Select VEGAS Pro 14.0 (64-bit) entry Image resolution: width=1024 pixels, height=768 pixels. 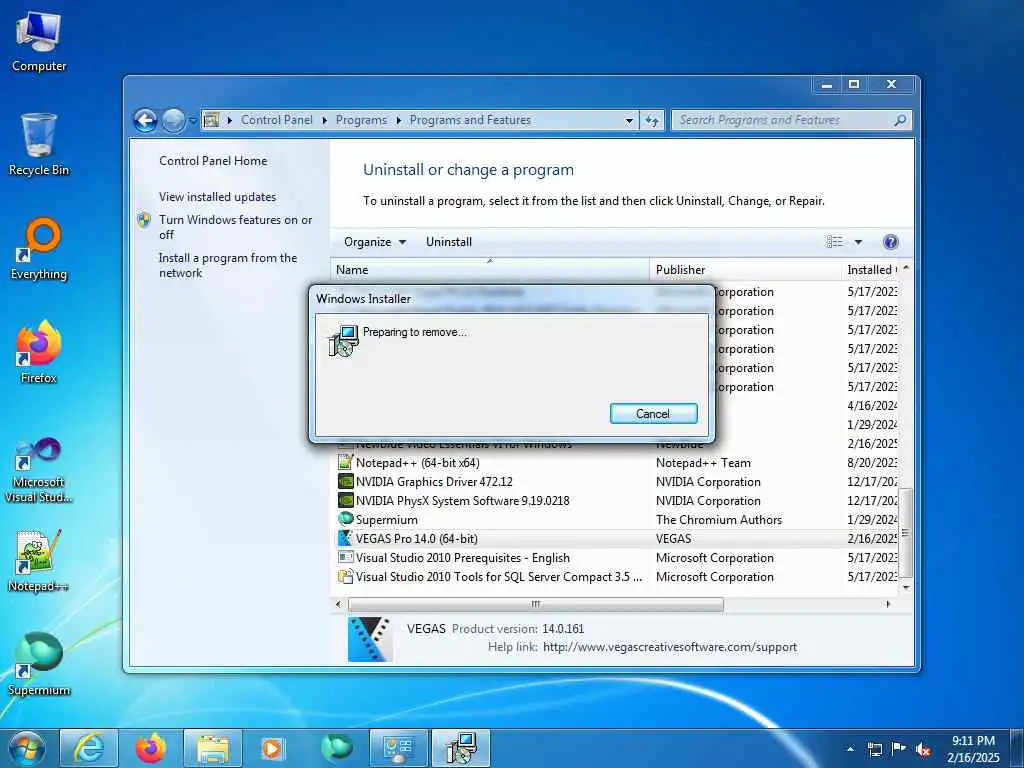tap(617, 539)
